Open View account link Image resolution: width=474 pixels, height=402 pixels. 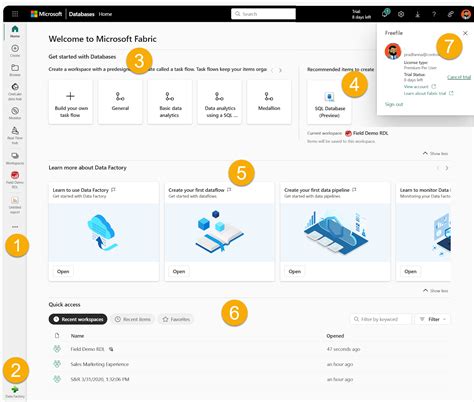[x=420, y=86]
